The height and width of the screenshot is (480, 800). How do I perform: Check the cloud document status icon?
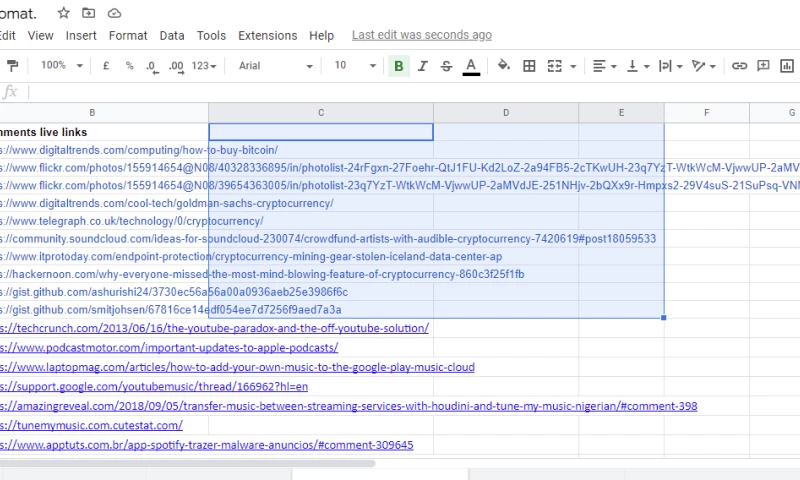(x=114, y=13)
